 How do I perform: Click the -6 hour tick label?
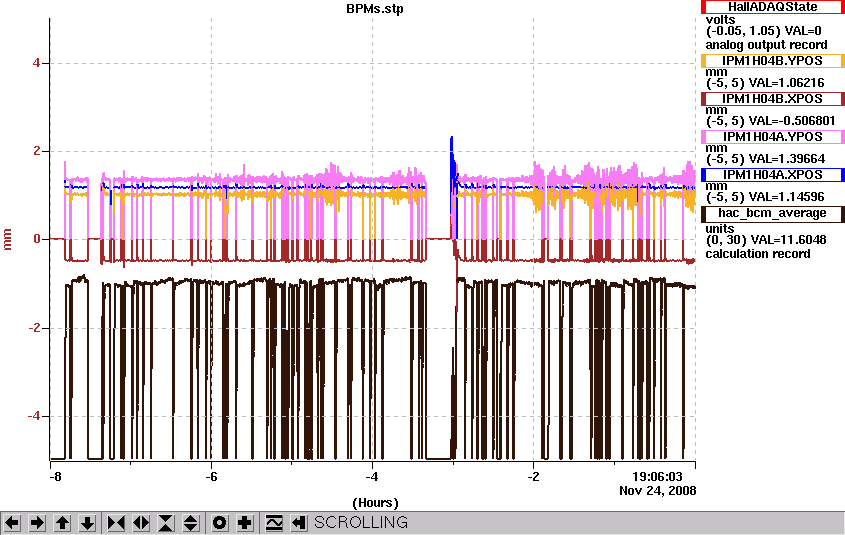coord(211,477)
